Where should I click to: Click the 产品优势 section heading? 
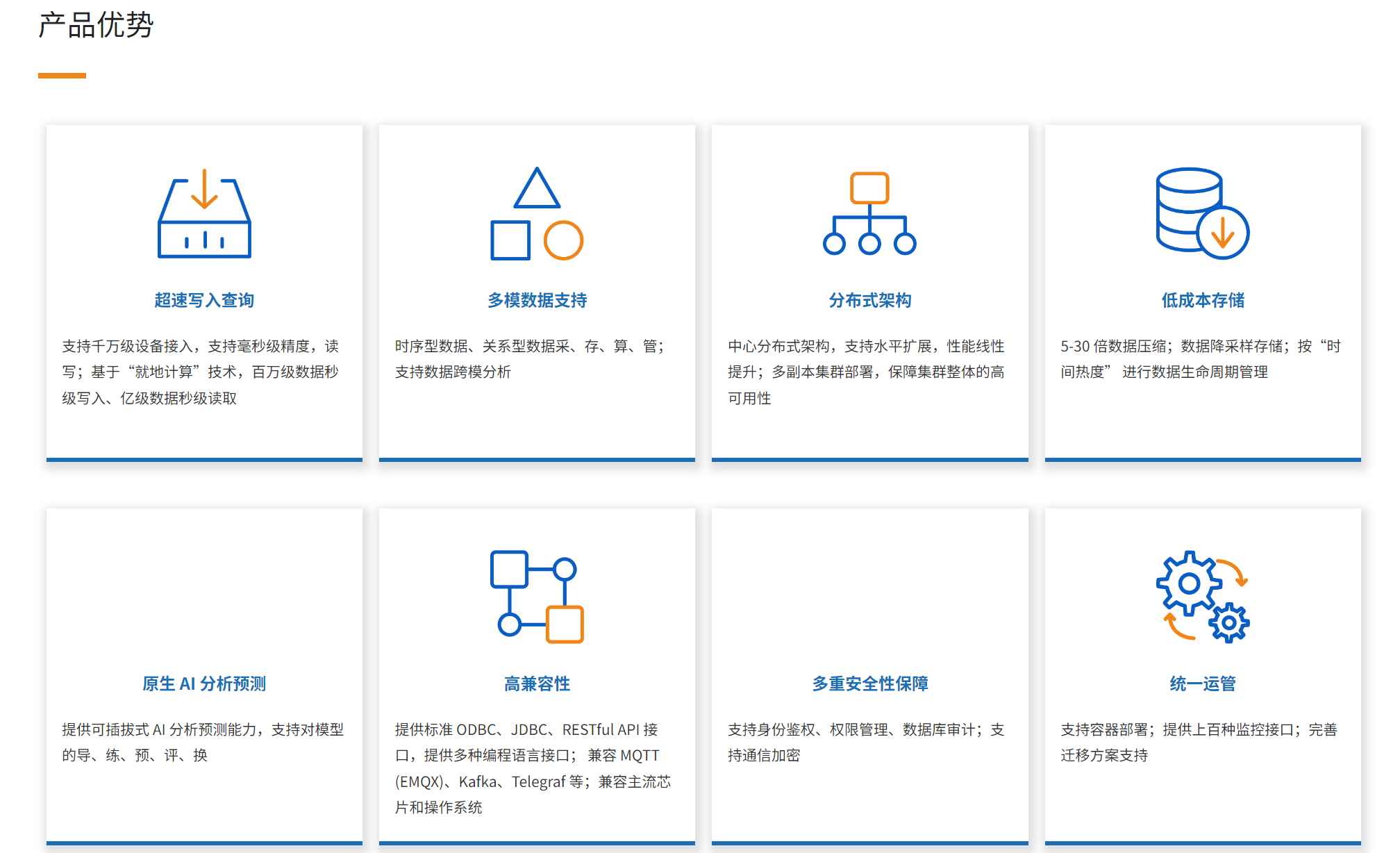coord(96,26)
